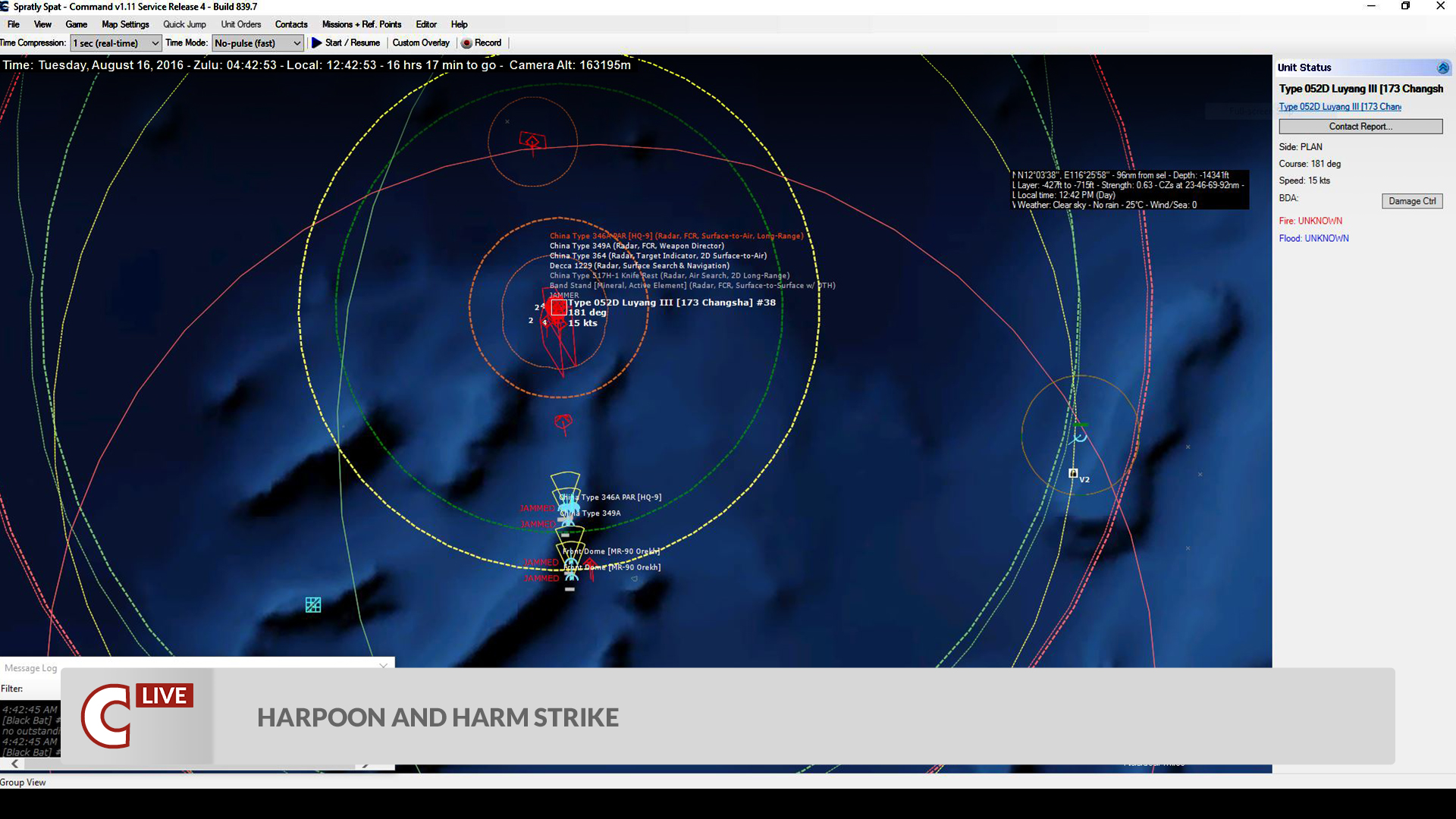
Task: Open the Missions + Ref. Points menu
Action: click(x=362, y=24)
